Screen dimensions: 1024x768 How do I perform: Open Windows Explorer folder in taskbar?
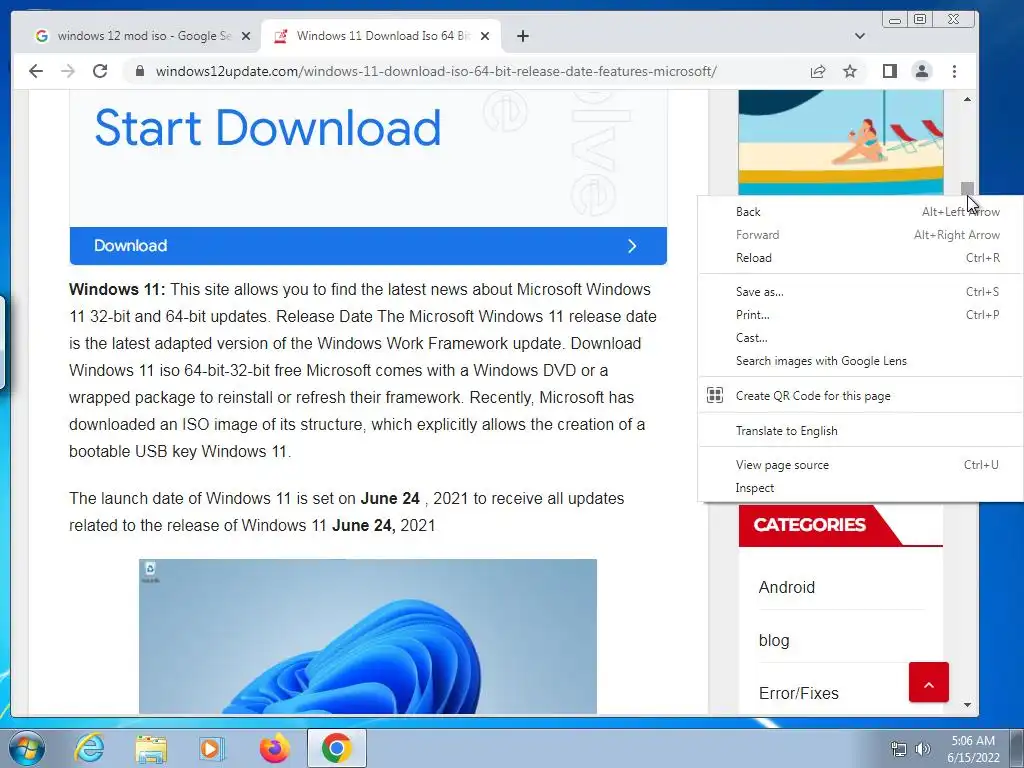coord(151,749)
